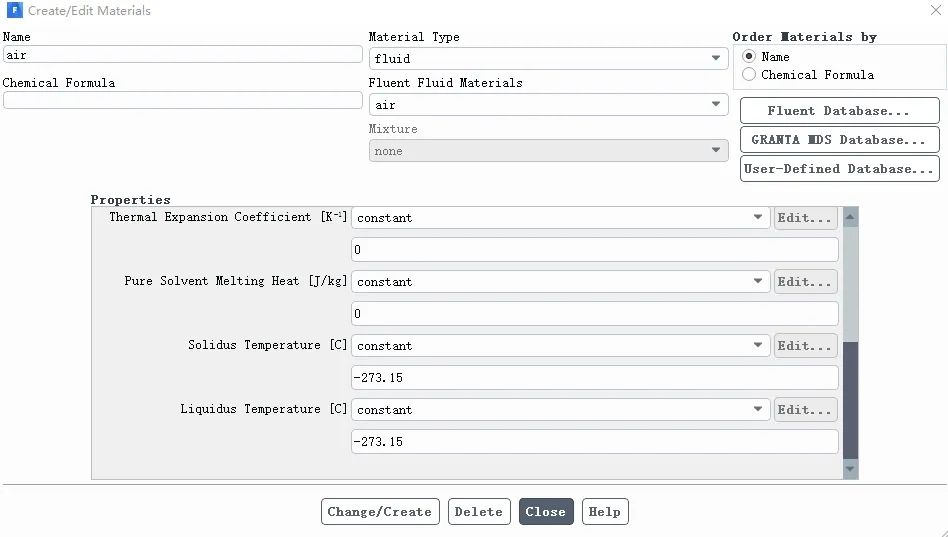
Task: Open the Pure Solvent Melting Heat dropdown
Action: click(560, 282)
